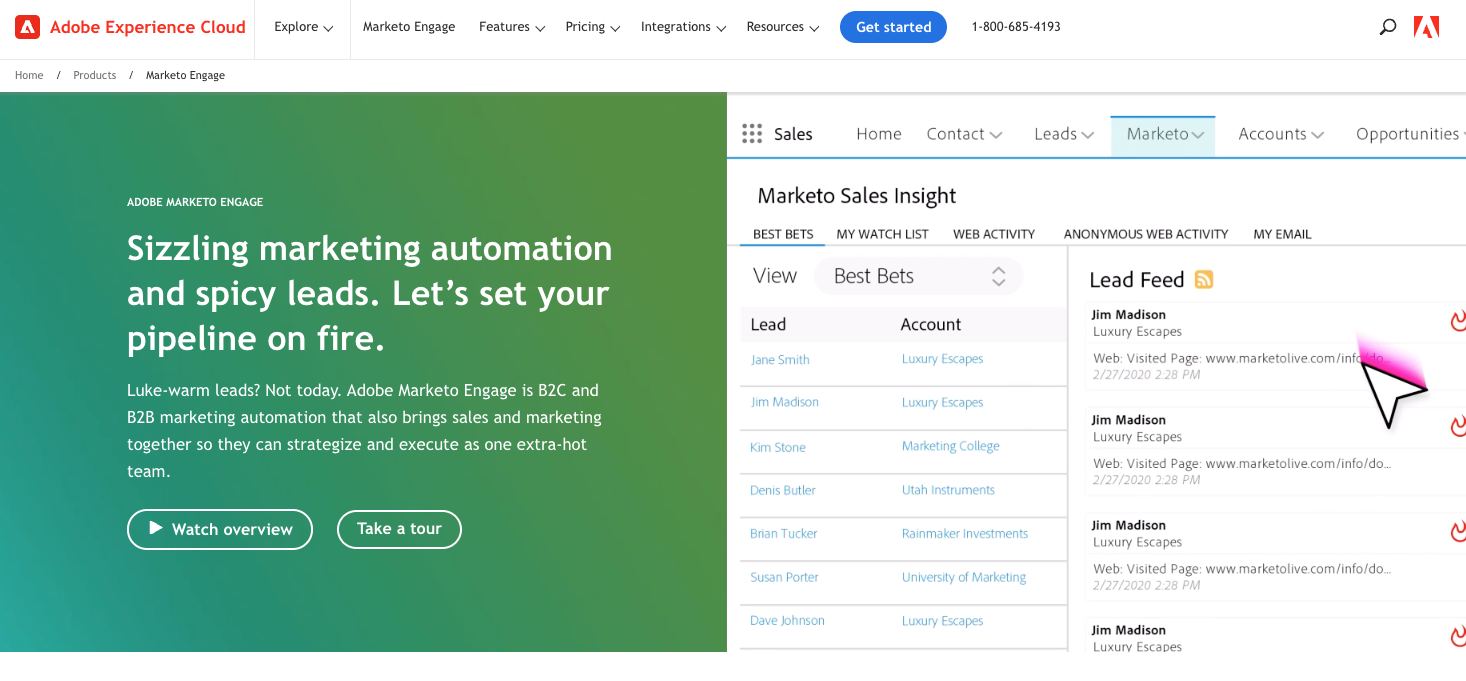1466x681 pixels.
Task: Click the Lead column header
Action: point(768,324)
